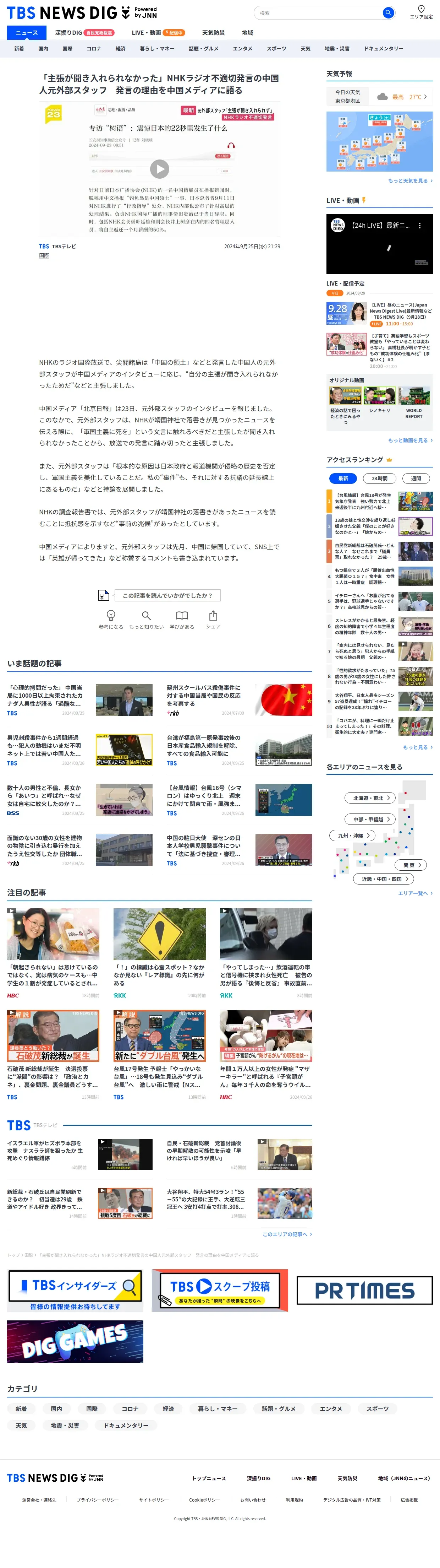Screen dimensions: 440x1568
Task: Click スポーツ in the top category bar
Action: (x=276, y=49)
